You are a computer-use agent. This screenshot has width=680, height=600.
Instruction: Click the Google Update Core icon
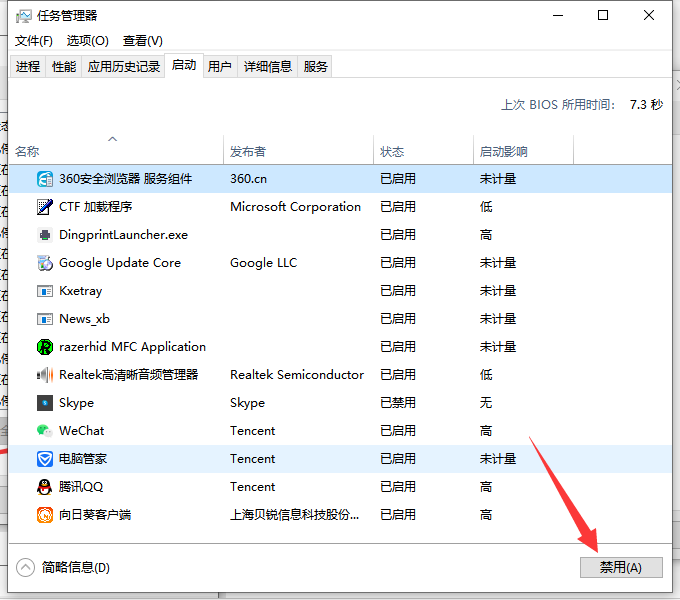pos(45,263)
